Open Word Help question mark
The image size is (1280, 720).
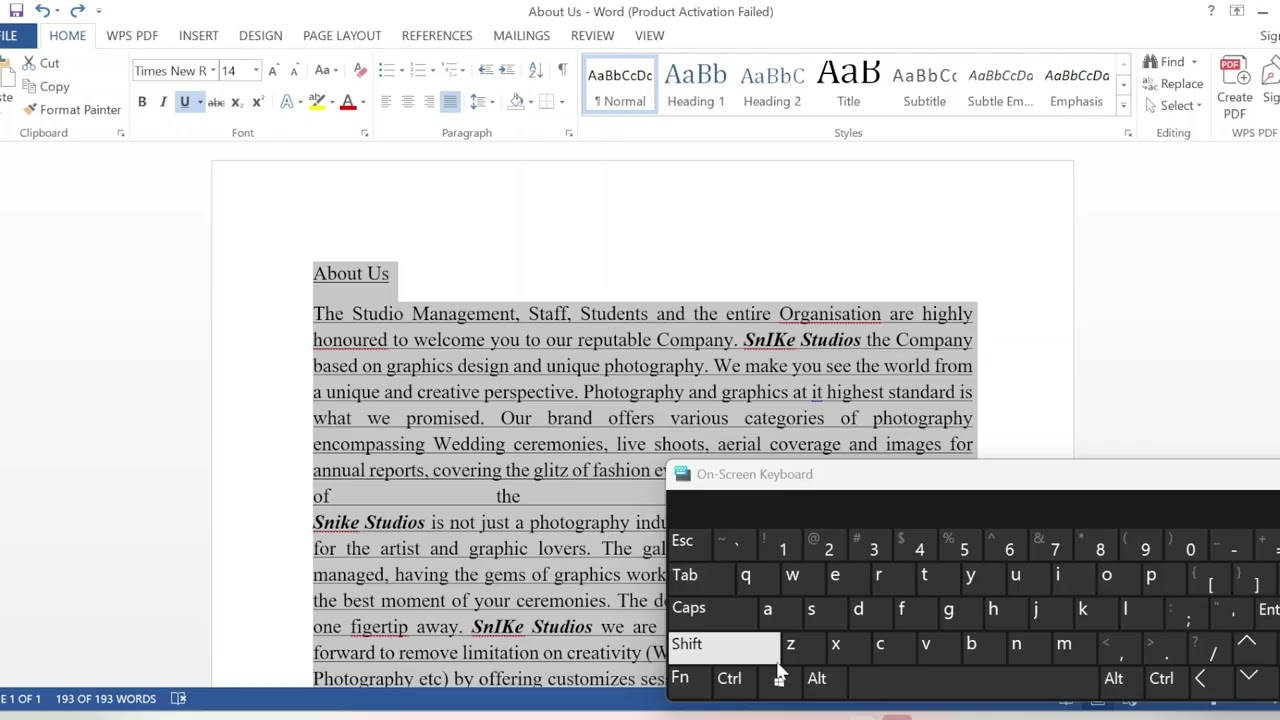pyautogui.click(x=1211, y=11)
